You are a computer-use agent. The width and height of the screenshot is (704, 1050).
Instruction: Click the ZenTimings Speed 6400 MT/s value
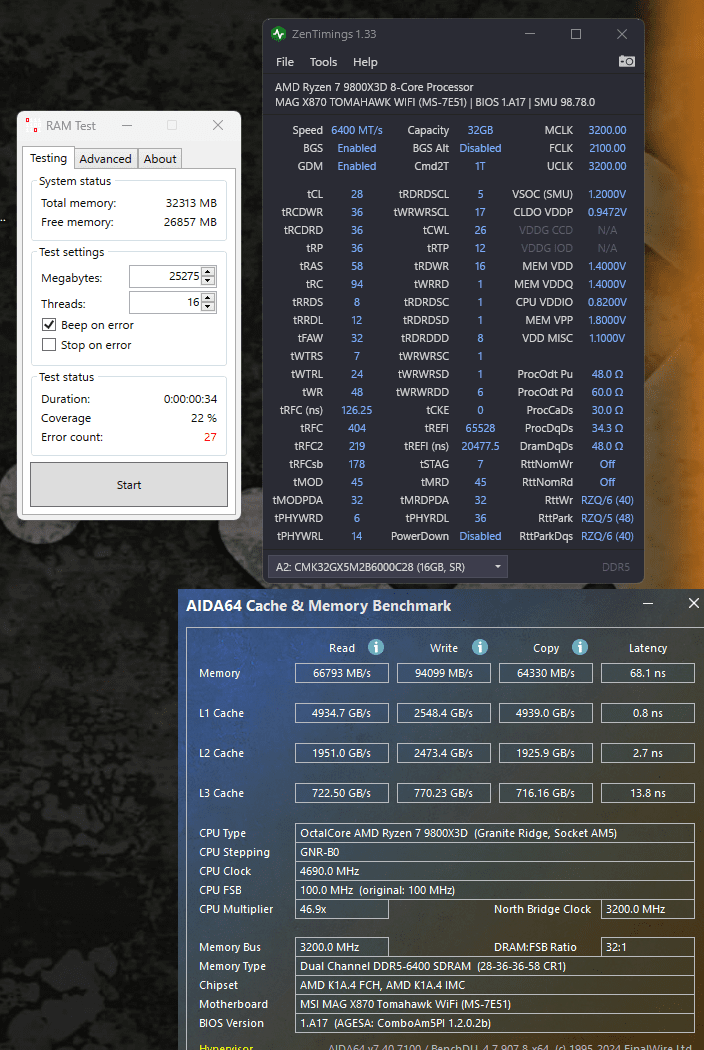point(356,130)
